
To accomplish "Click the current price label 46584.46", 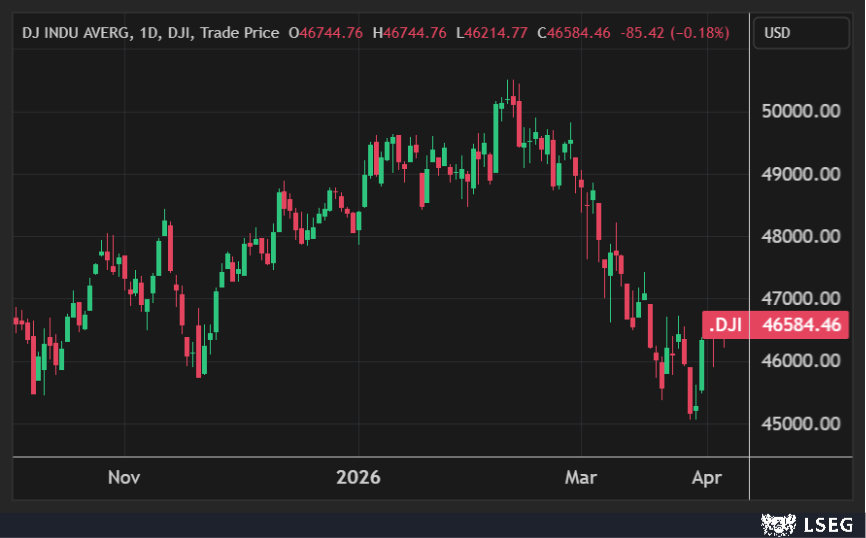I will tap(798, 325).
